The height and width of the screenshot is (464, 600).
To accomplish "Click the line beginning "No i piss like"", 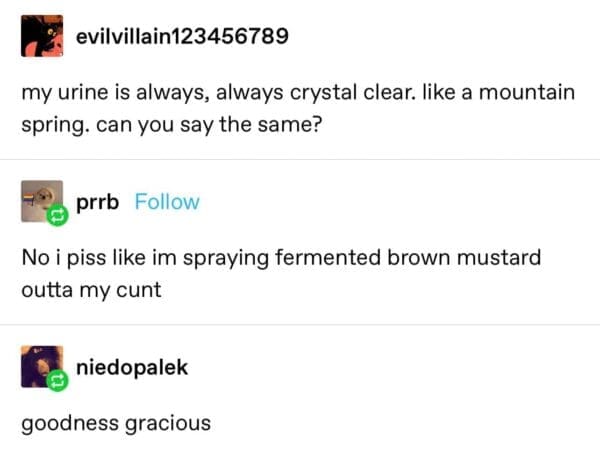I will pos(280,258).
